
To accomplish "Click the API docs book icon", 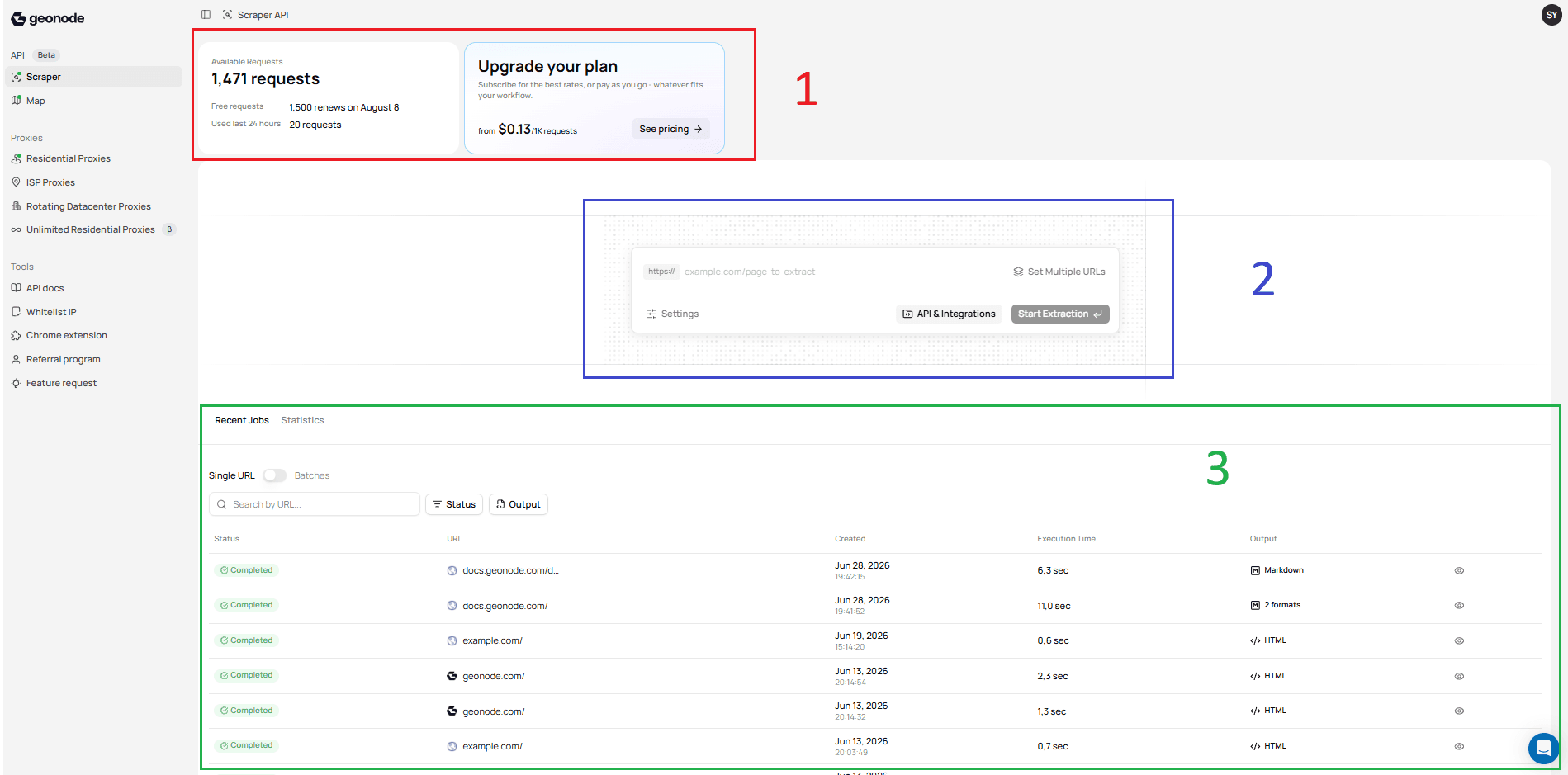I will pos(16,288).
